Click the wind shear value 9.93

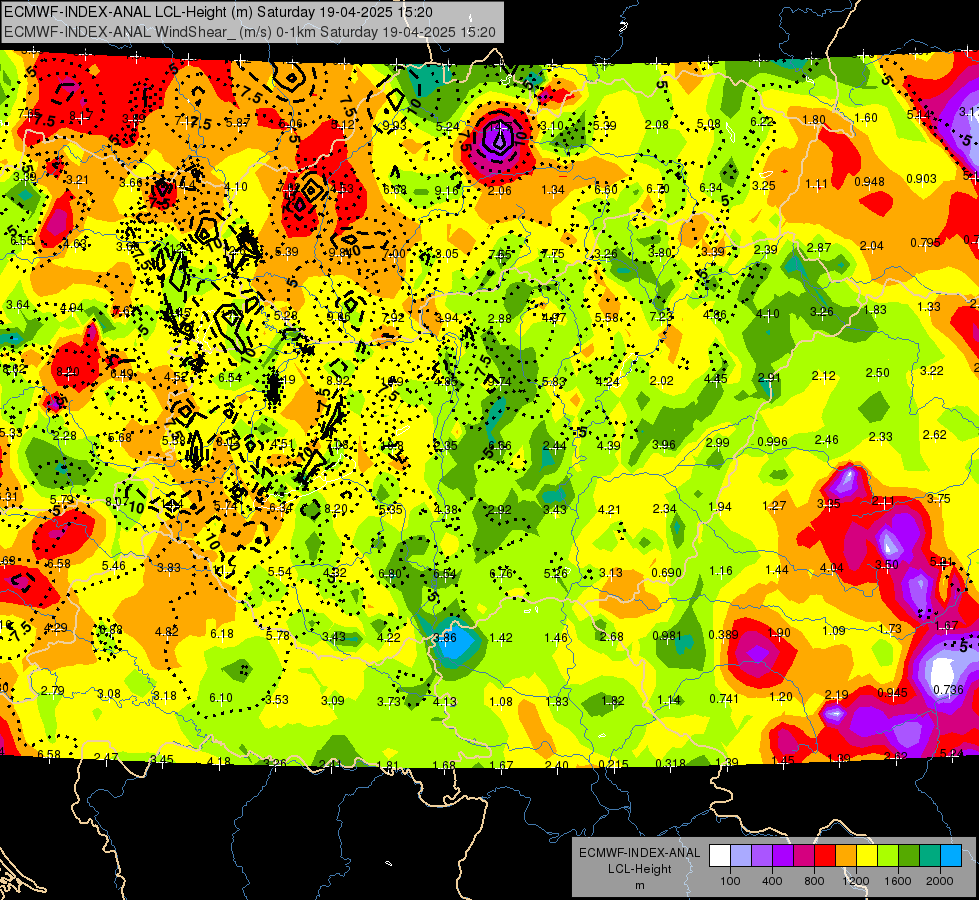395,126
